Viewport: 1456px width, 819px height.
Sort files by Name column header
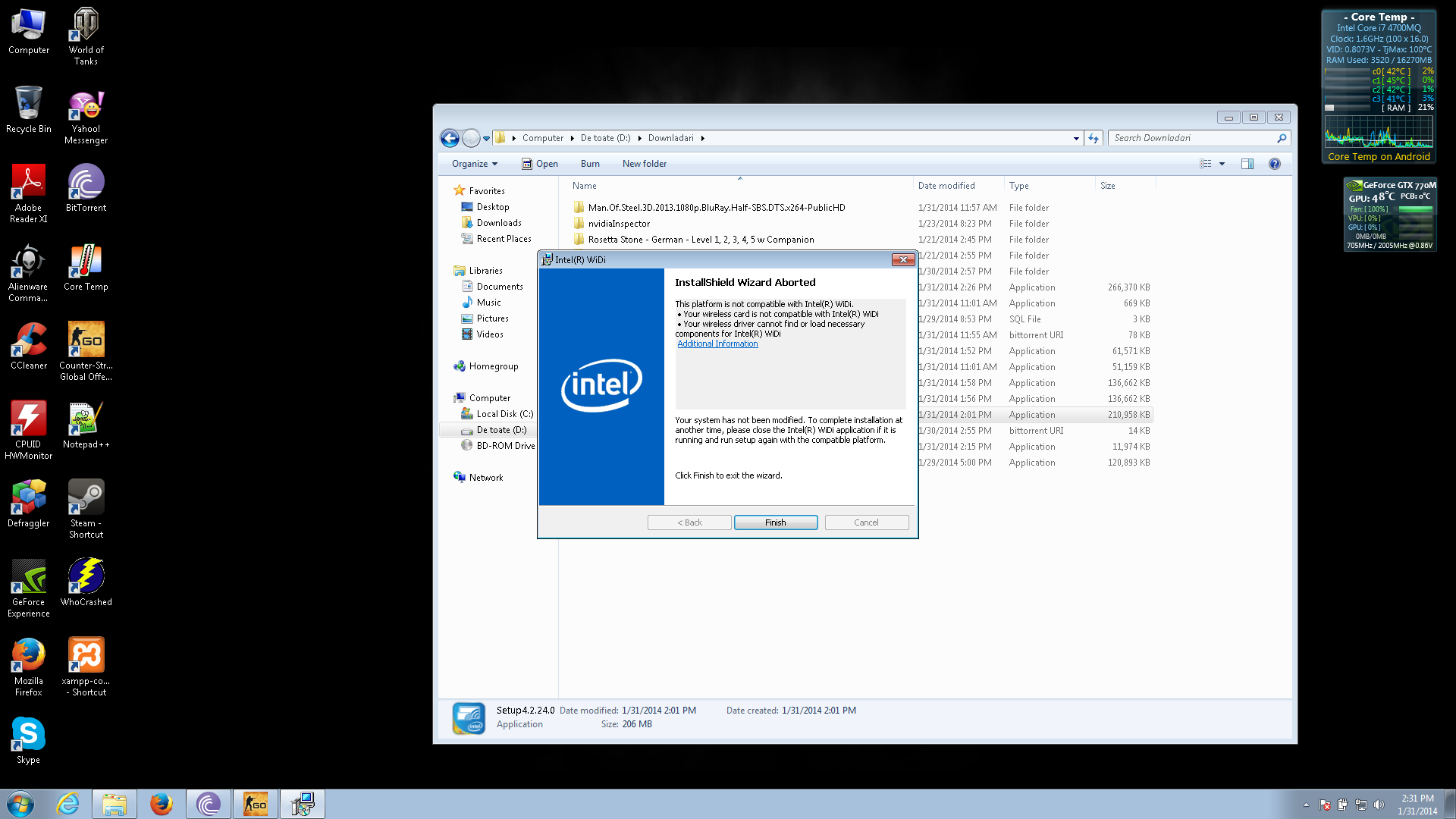[x=739, y=186]
